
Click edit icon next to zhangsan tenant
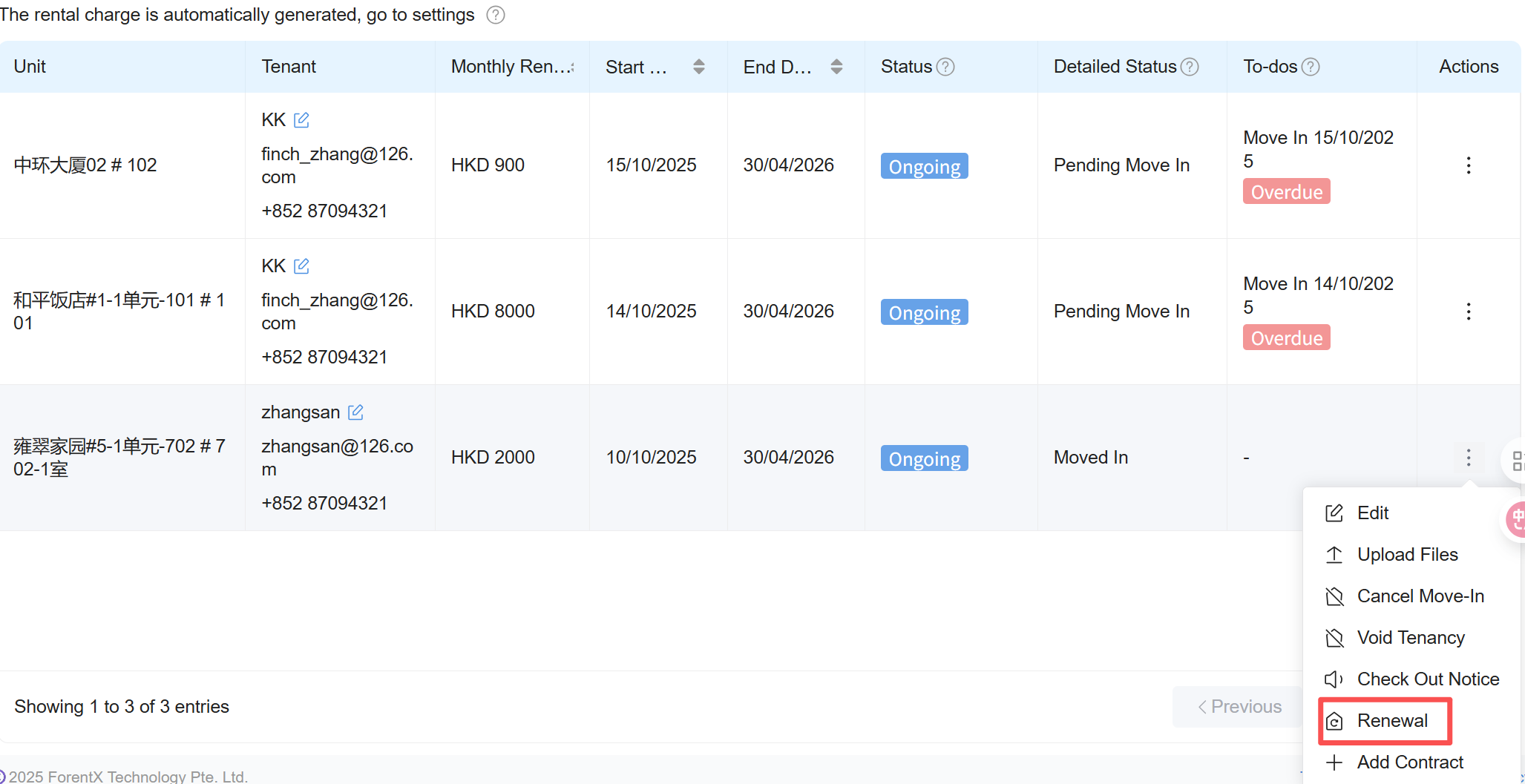[355, 412]
